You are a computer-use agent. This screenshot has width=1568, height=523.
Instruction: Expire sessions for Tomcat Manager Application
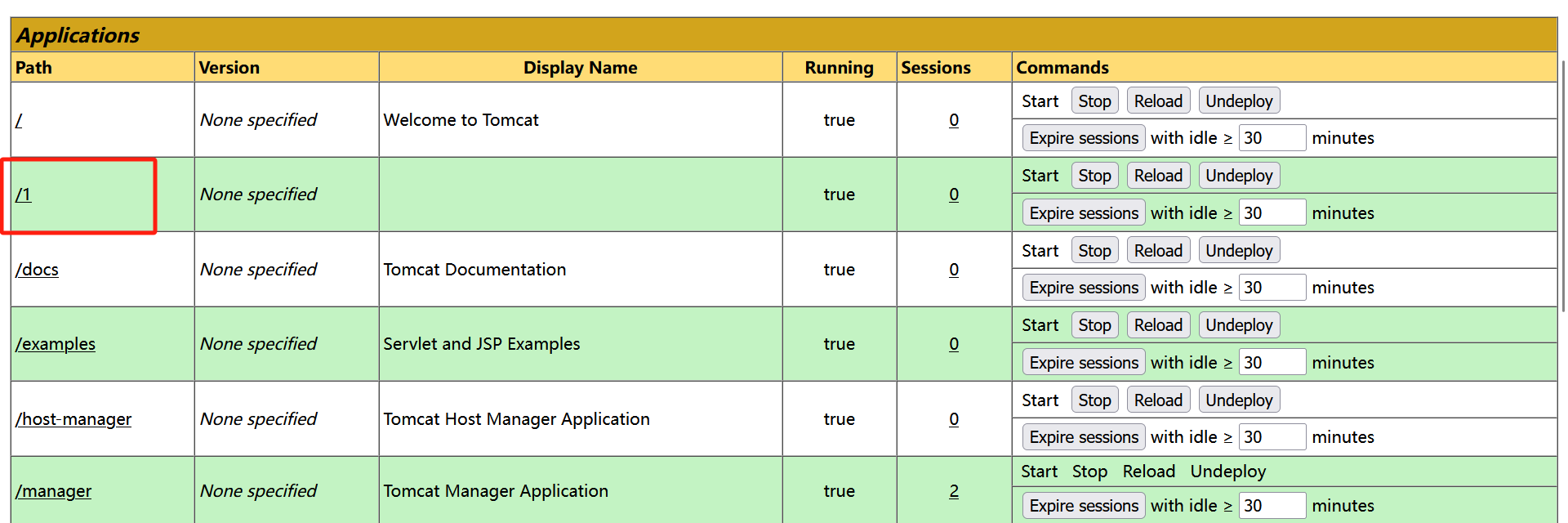point(1084,506)
